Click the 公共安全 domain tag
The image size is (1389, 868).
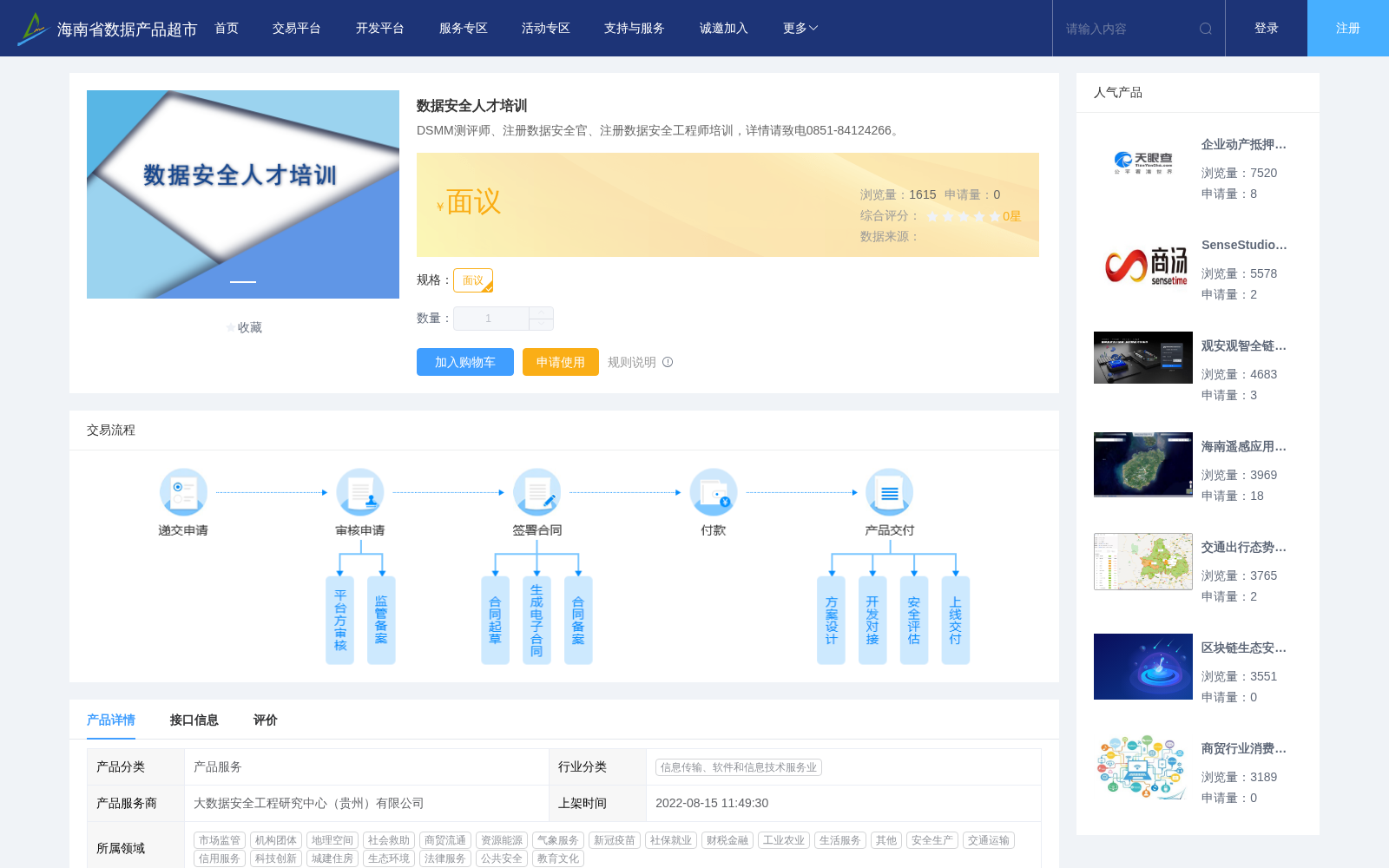[502, 858]
